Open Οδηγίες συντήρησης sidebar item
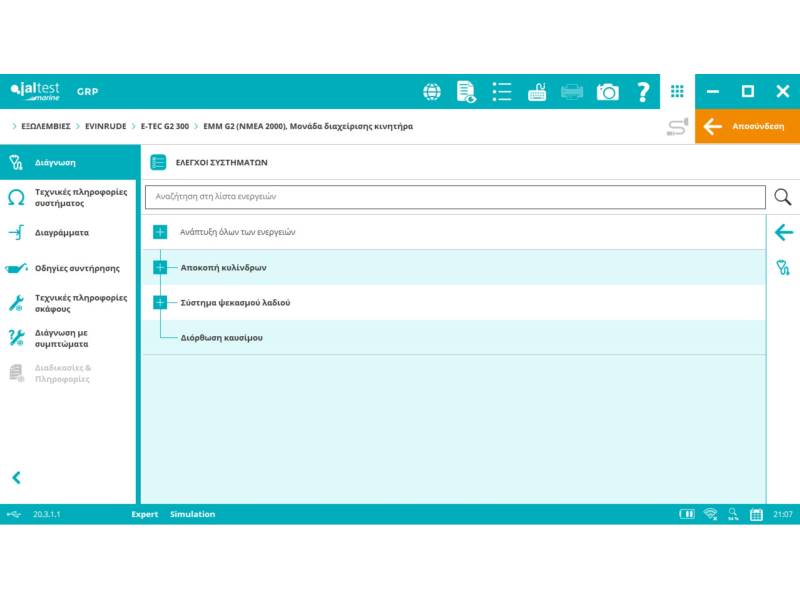The width and height of the screenshot is (800, 600). (x=77, y=268)
